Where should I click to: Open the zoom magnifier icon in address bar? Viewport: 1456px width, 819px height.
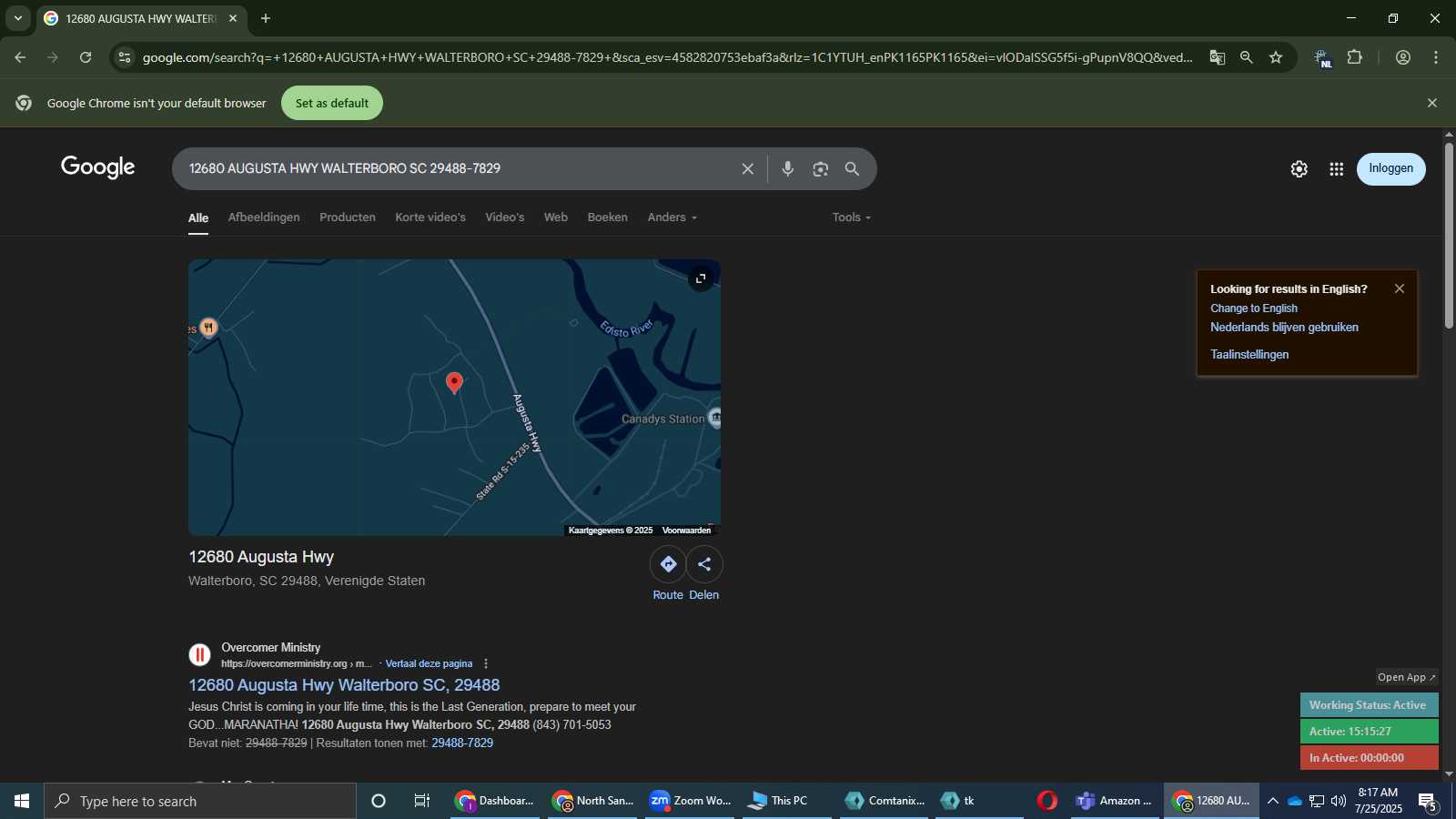[x=1247, y=57]
